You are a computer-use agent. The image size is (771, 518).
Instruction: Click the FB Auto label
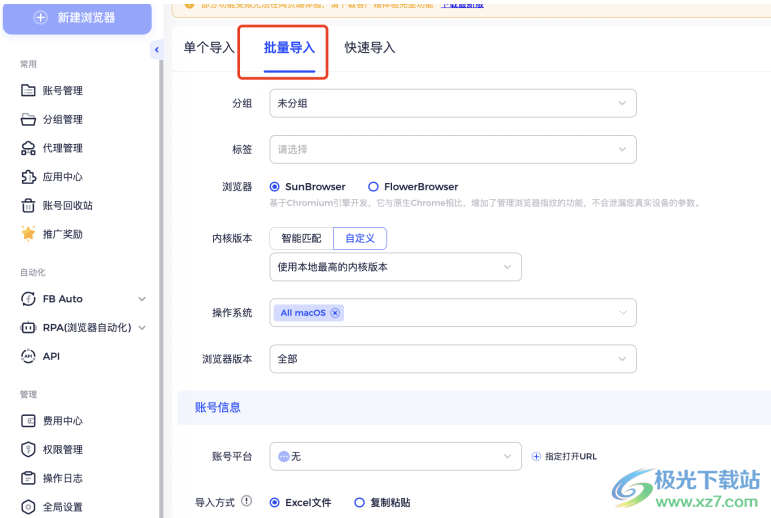[x=62, y=299]
